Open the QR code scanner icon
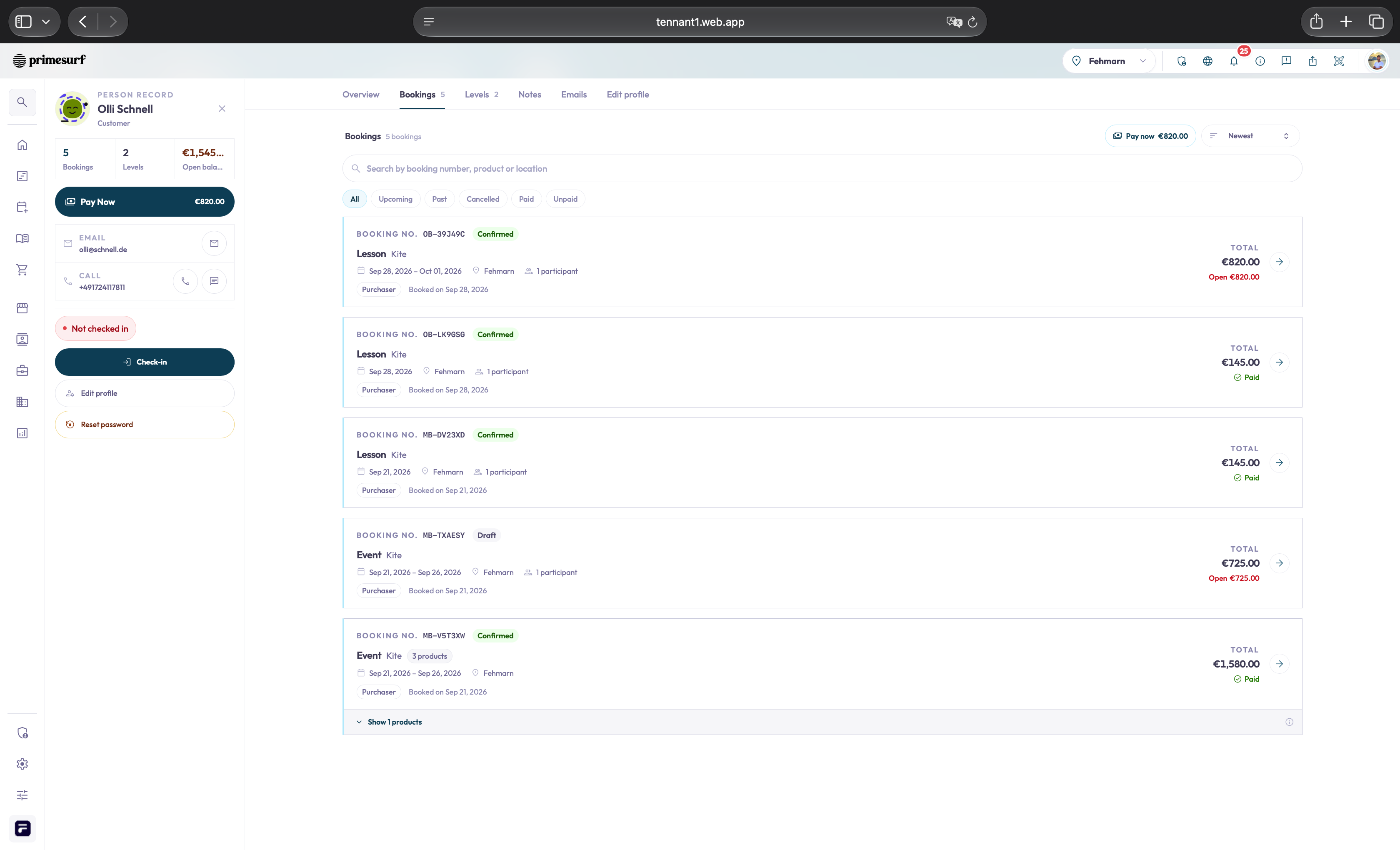1400x850 pixels. point(1339,61)
